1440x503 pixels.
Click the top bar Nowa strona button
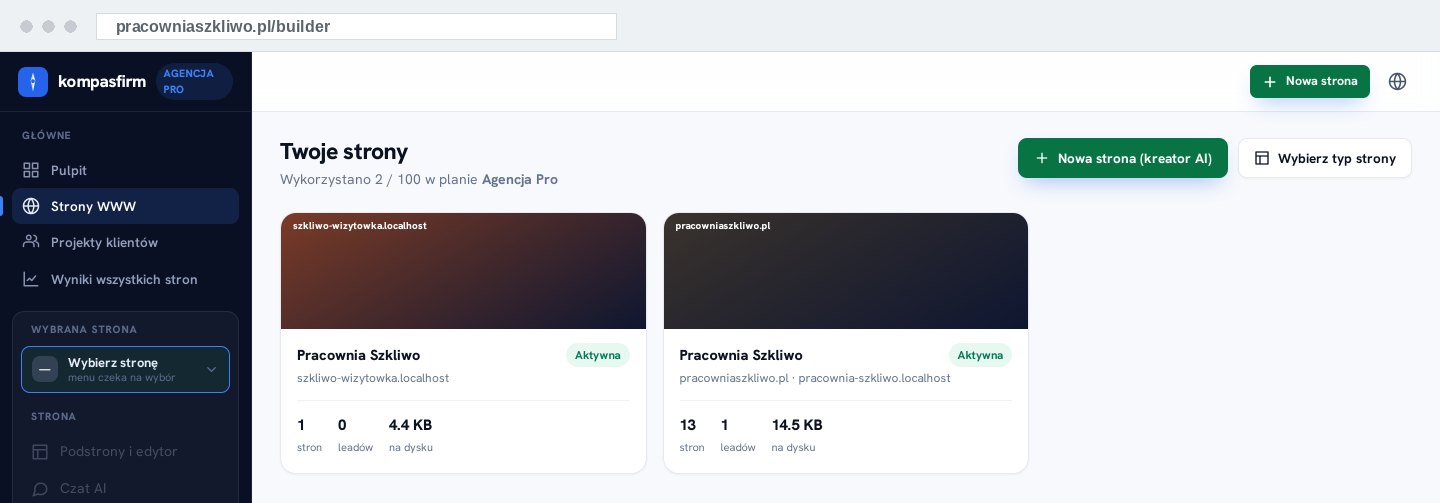pos(1310,82)
